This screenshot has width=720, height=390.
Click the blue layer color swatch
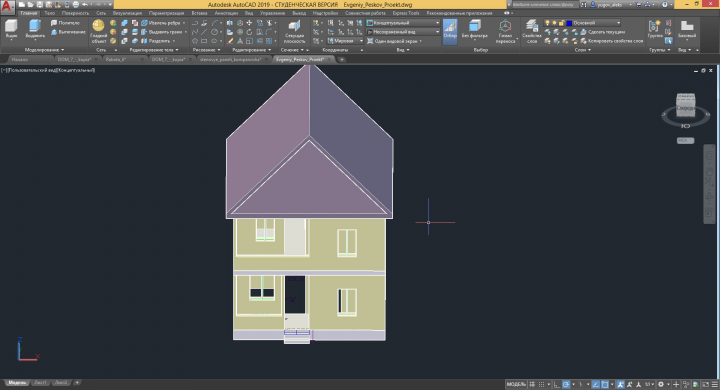[569, 23]
